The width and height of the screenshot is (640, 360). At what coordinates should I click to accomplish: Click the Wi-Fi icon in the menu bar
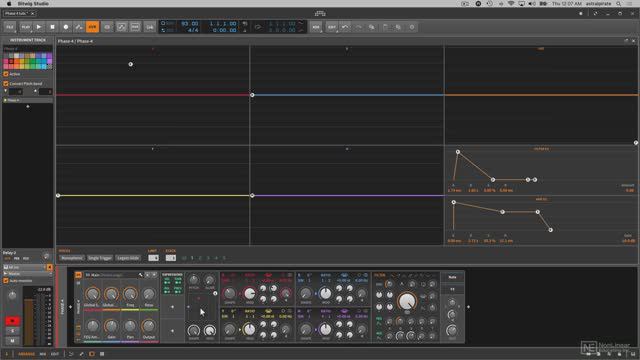point(511,3)
